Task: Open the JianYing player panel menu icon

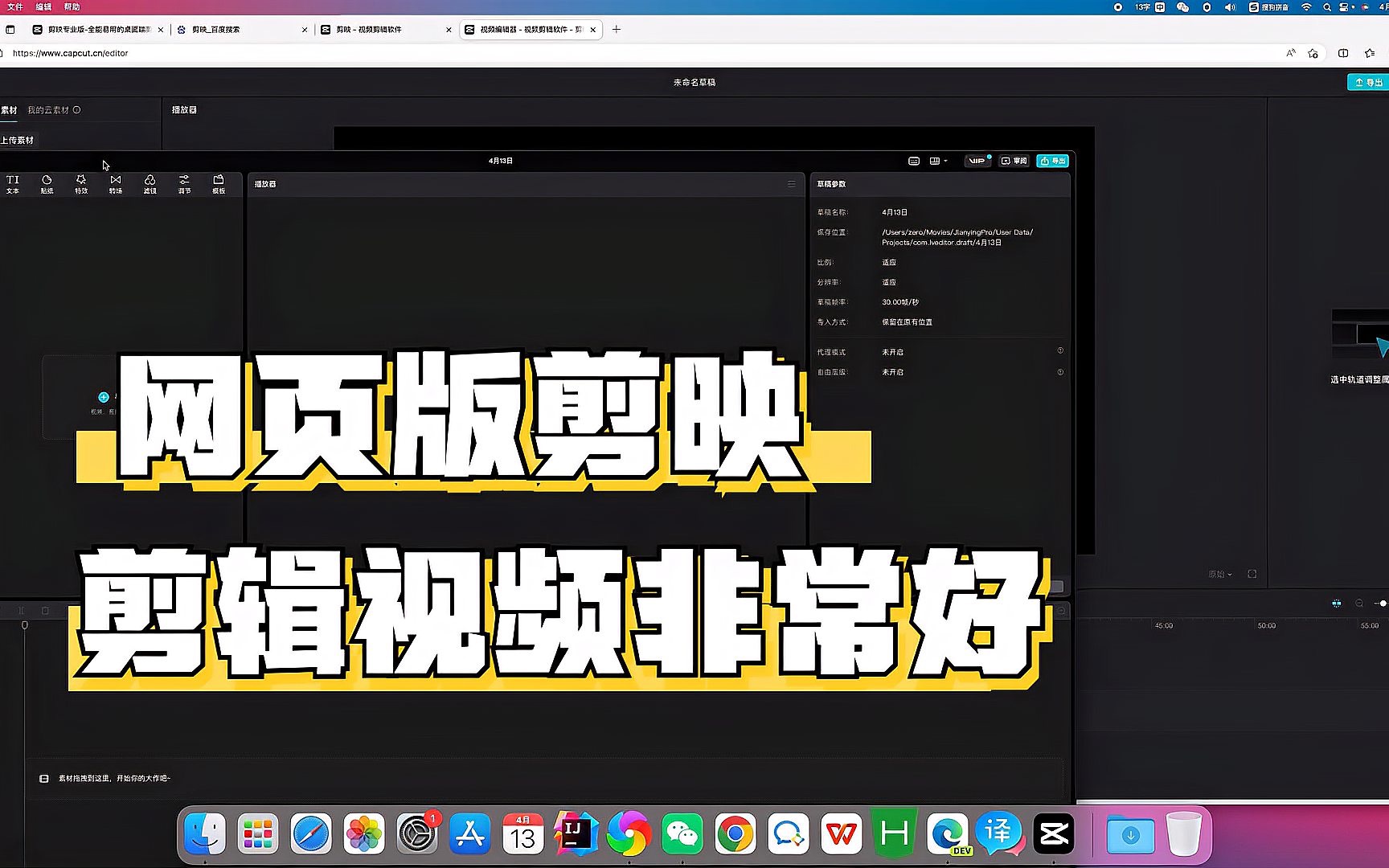Action: click(792, 184)
